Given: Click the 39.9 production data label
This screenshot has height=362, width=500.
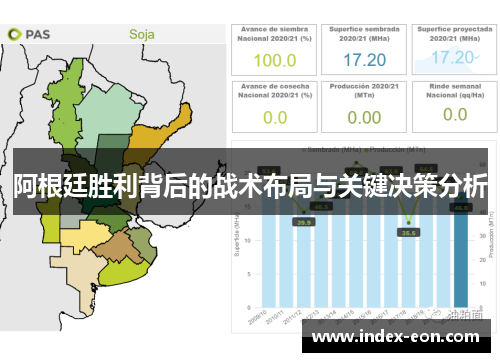Looking at the screenshot, I should 304,222.
